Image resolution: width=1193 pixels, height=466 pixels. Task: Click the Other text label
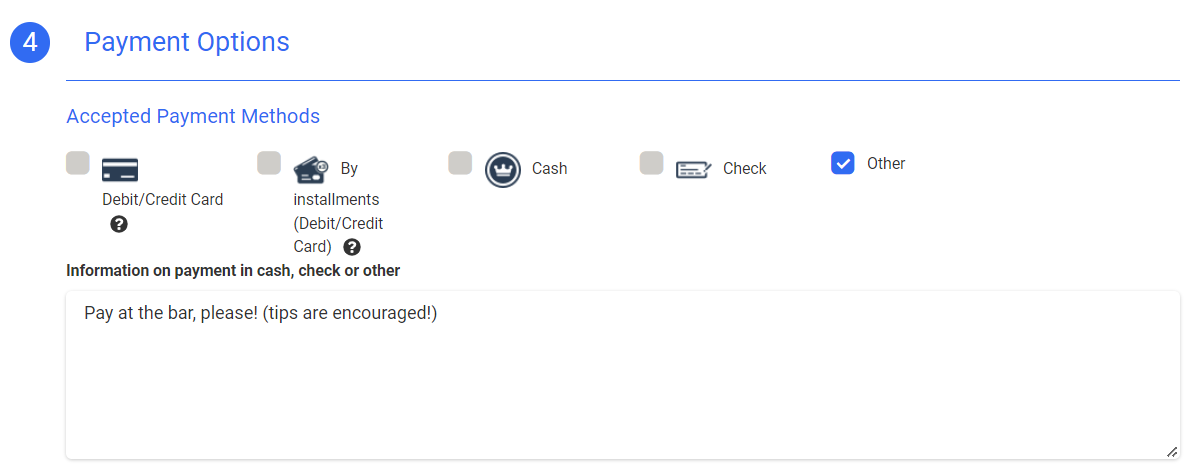886,164
